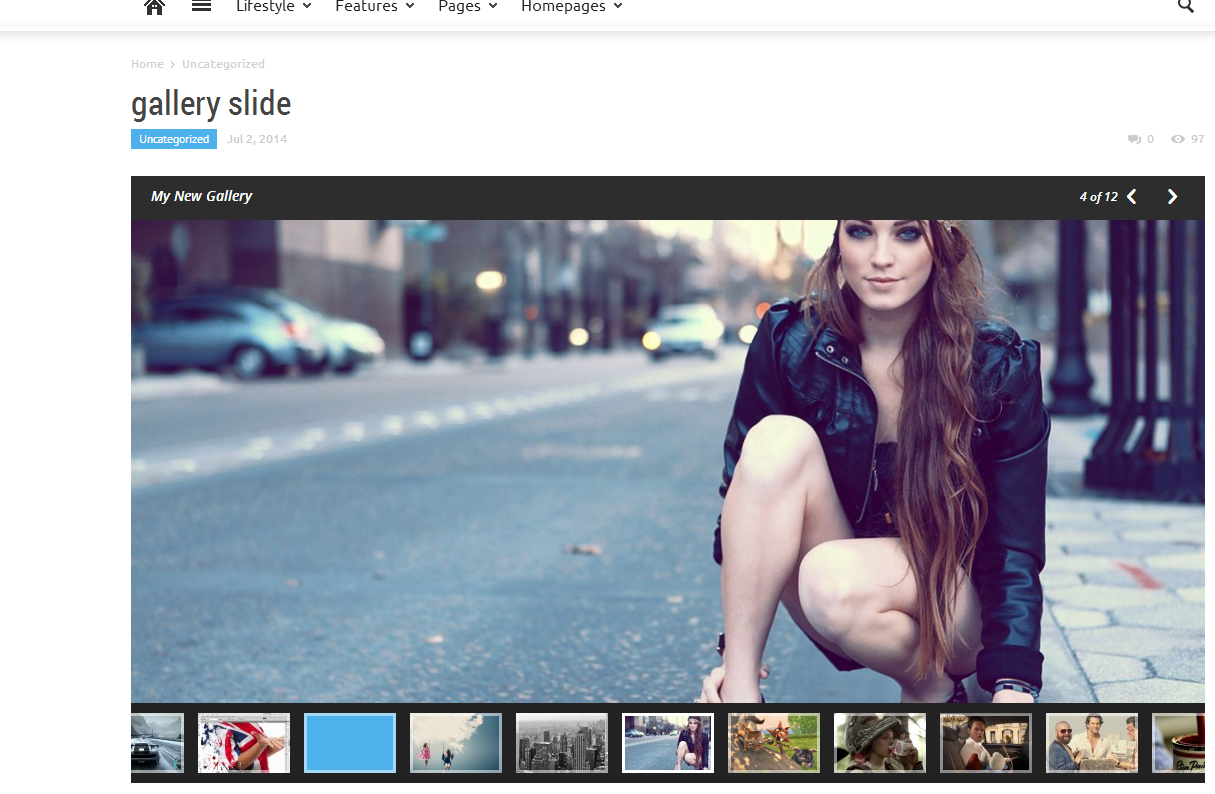Select the black-and-white city skyline thumbnail
1215x794 pixels.
pyautogui.click(x=562, y=743)
